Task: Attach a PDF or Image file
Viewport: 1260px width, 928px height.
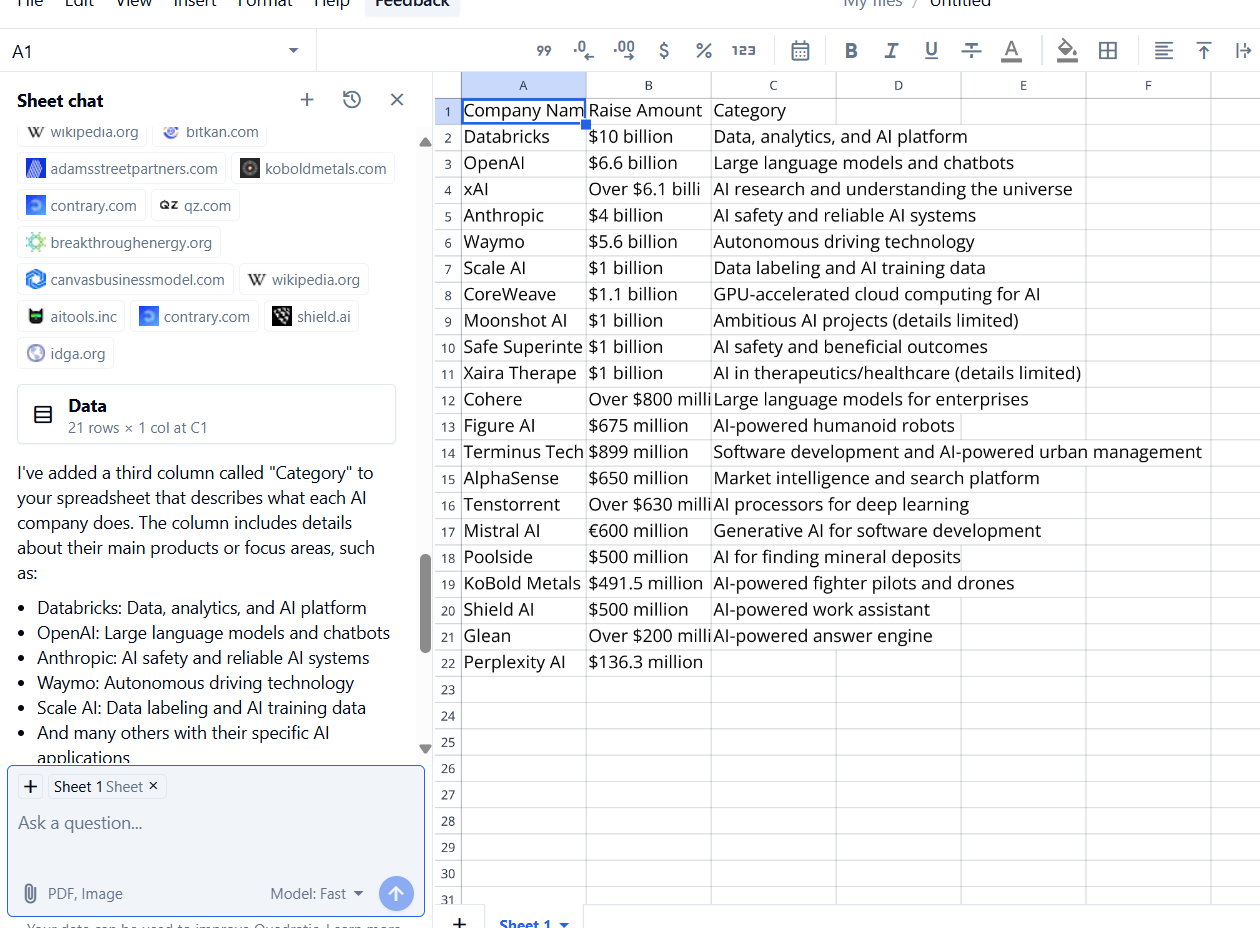Action: pyautogui.click(x=72, y=893)
